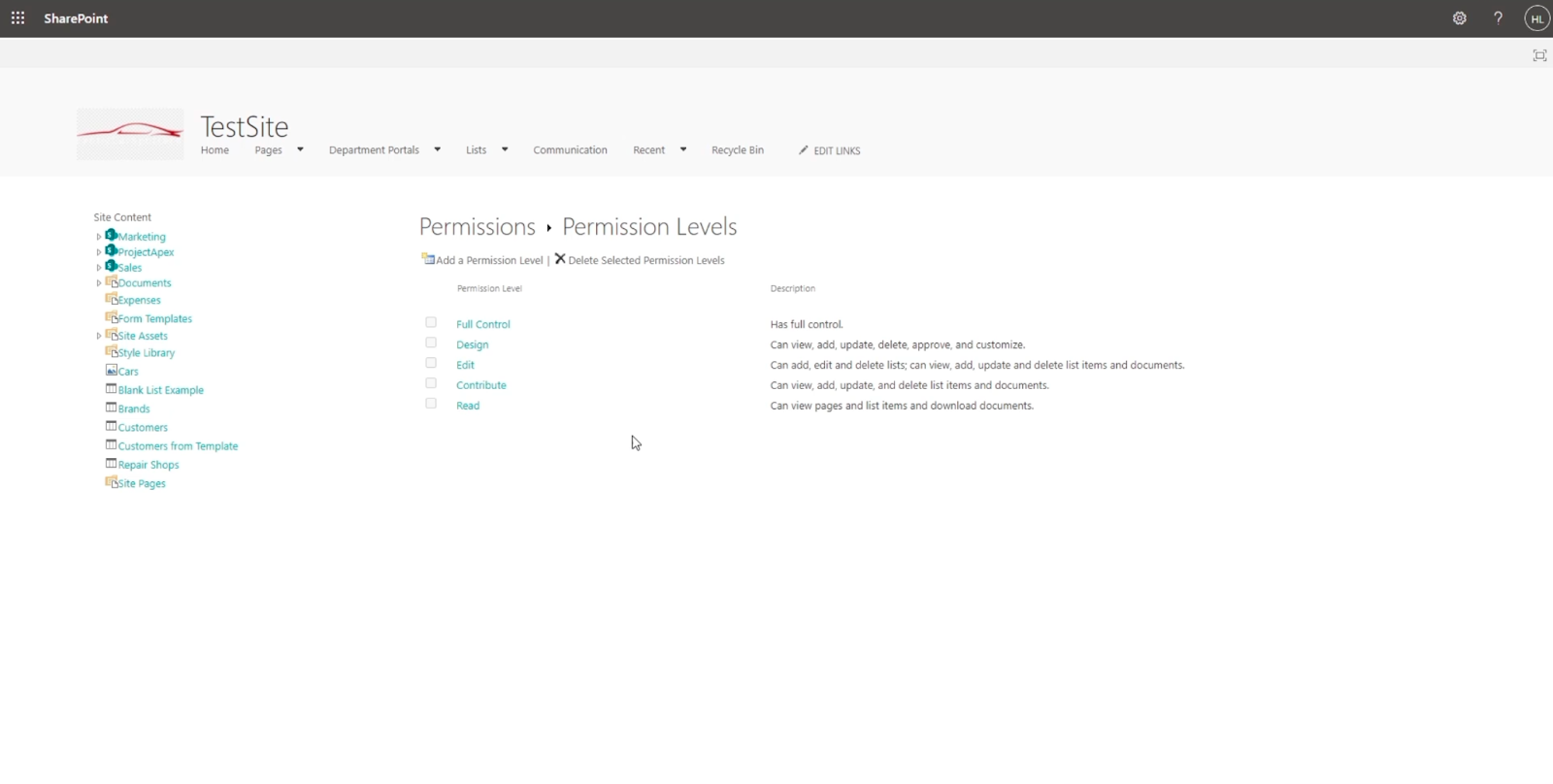Viewport: 1553px width, 784px height.
Task: Open the Pages navigation item
Action: [268, 150]
